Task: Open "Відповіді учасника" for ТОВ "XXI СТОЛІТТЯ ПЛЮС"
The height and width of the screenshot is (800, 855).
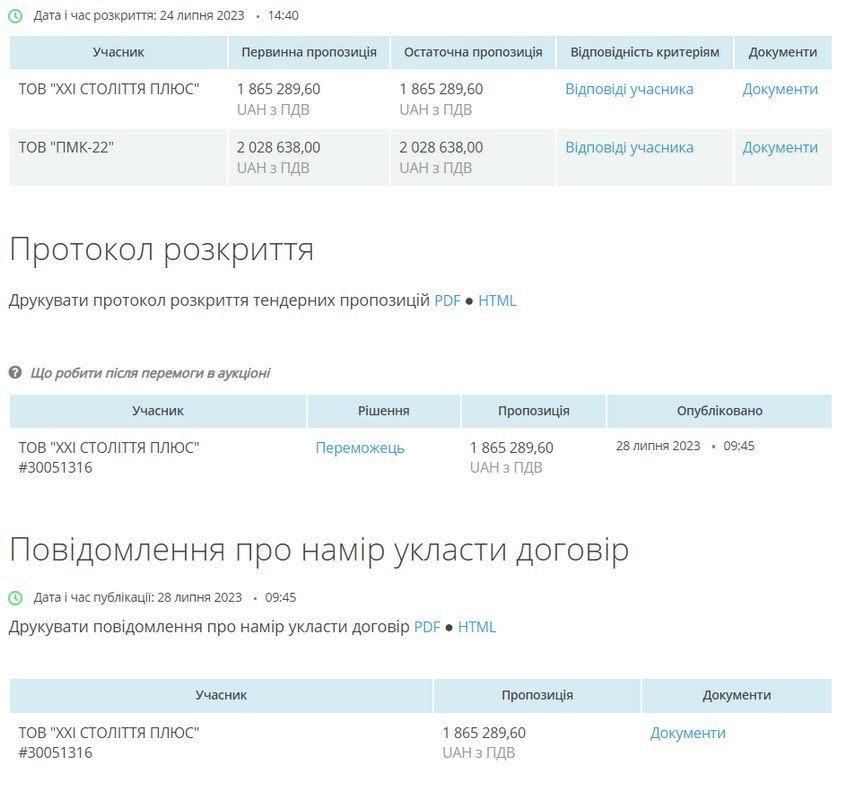Action: point(631,88)
